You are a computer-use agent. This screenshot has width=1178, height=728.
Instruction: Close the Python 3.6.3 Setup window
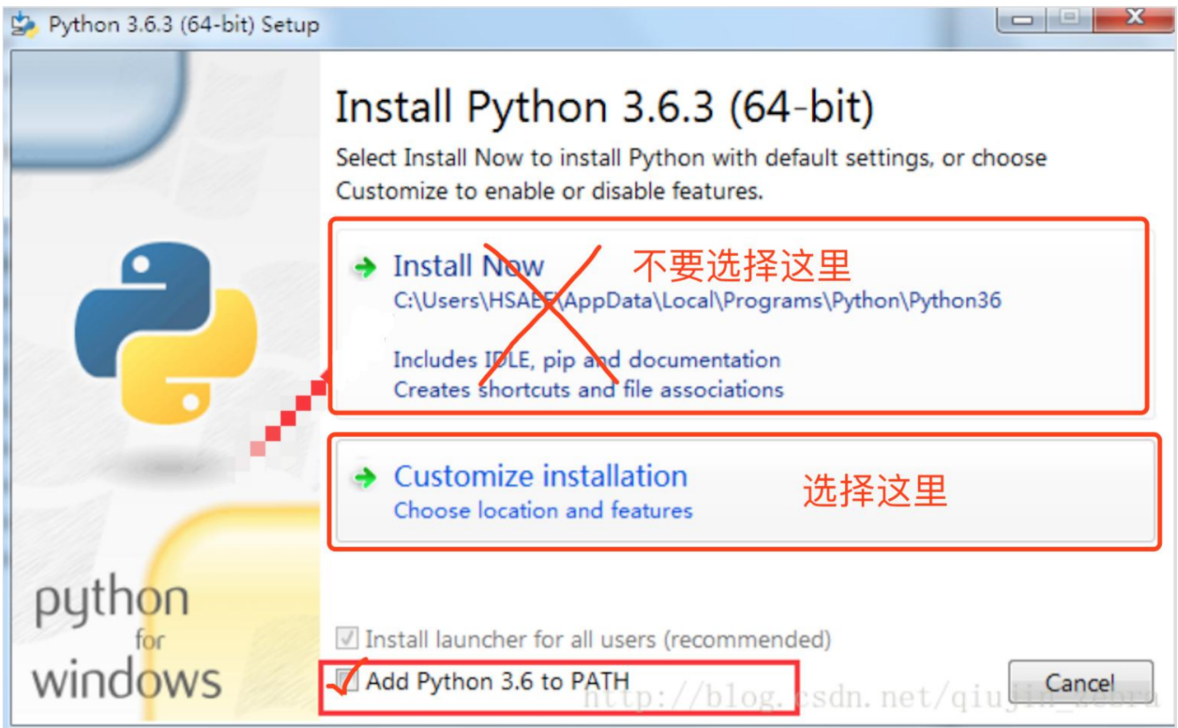(x=1134, y=18)
